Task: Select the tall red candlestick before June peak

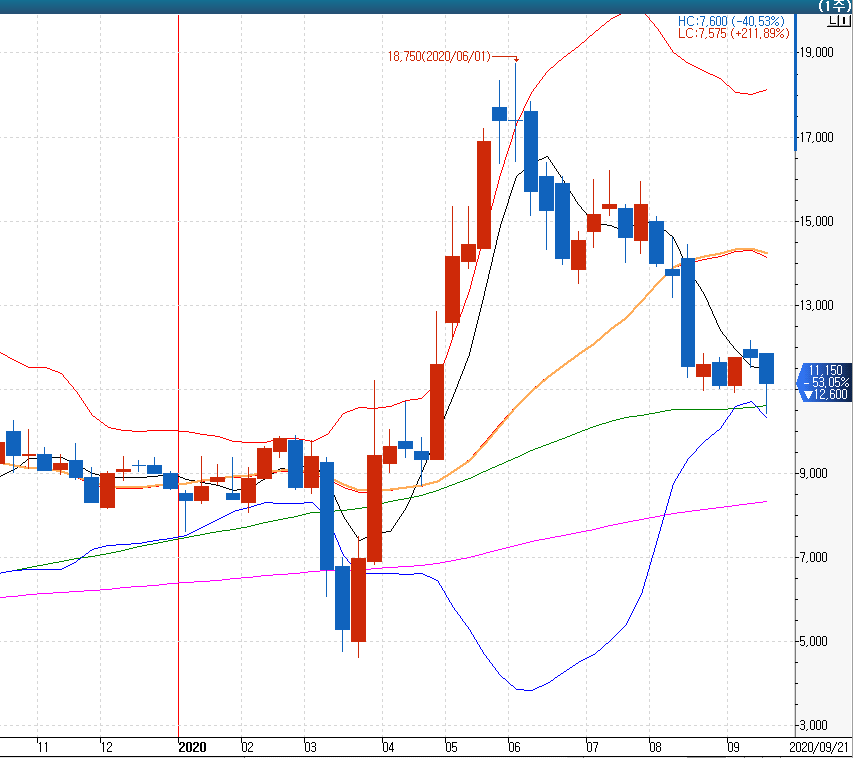Action: 484,194
